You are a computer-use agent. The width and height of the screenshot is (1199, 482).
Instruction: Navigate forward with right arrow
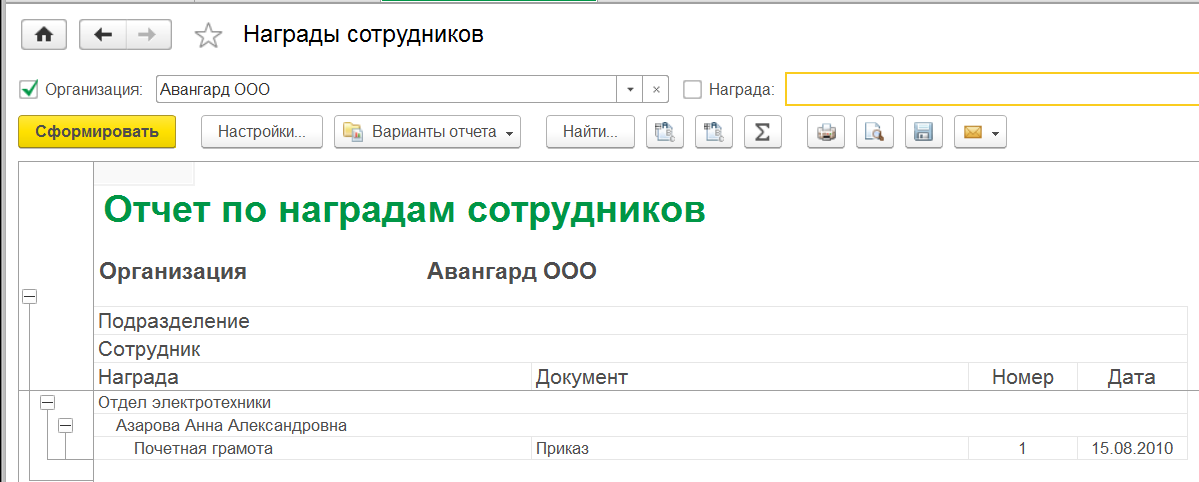point(148,35)
